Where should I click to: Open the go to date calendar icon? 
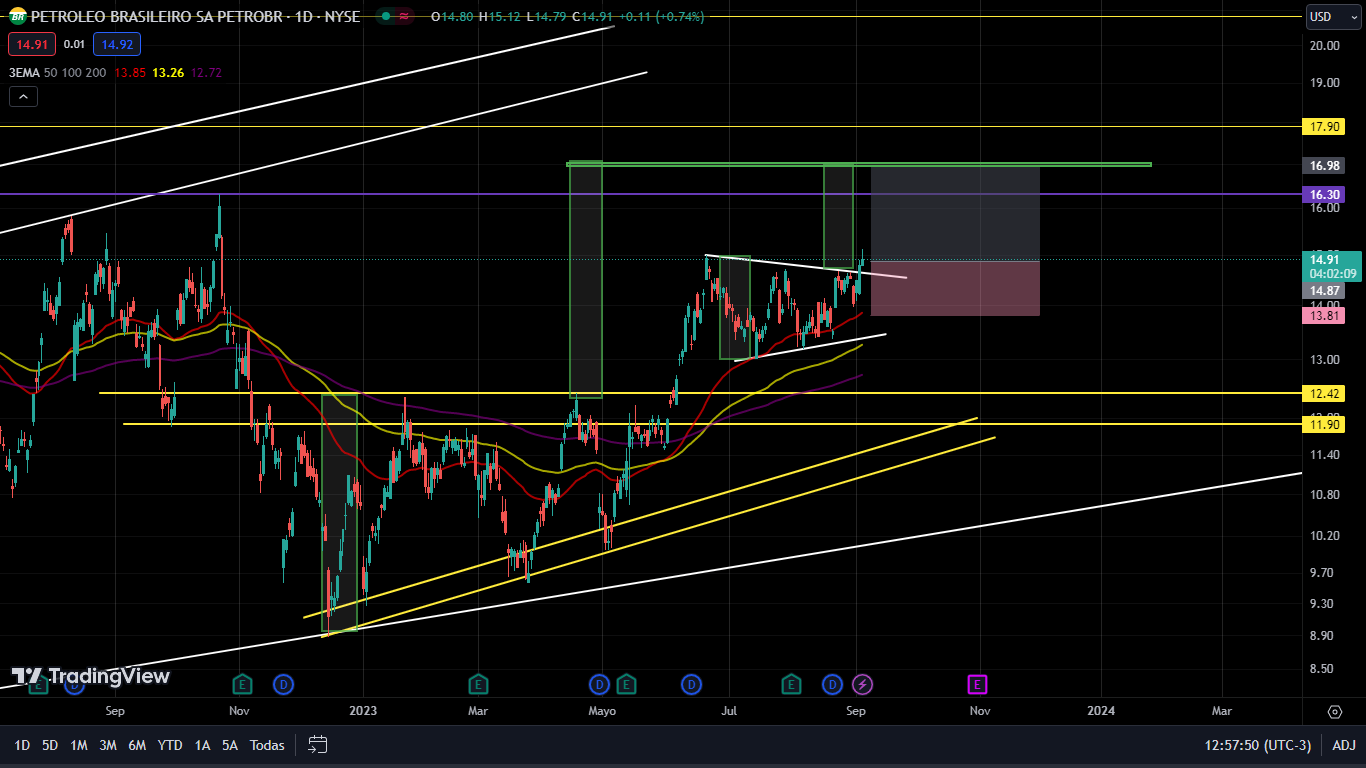pos(318,745)
